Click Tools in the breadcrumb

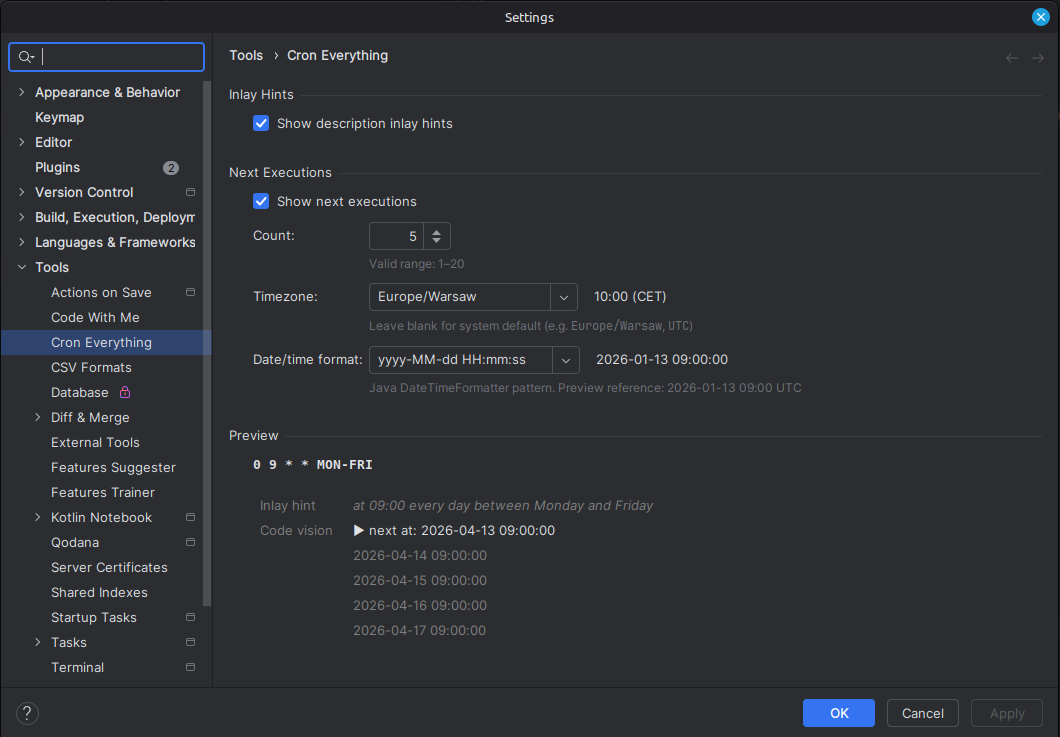pos(246,55)
